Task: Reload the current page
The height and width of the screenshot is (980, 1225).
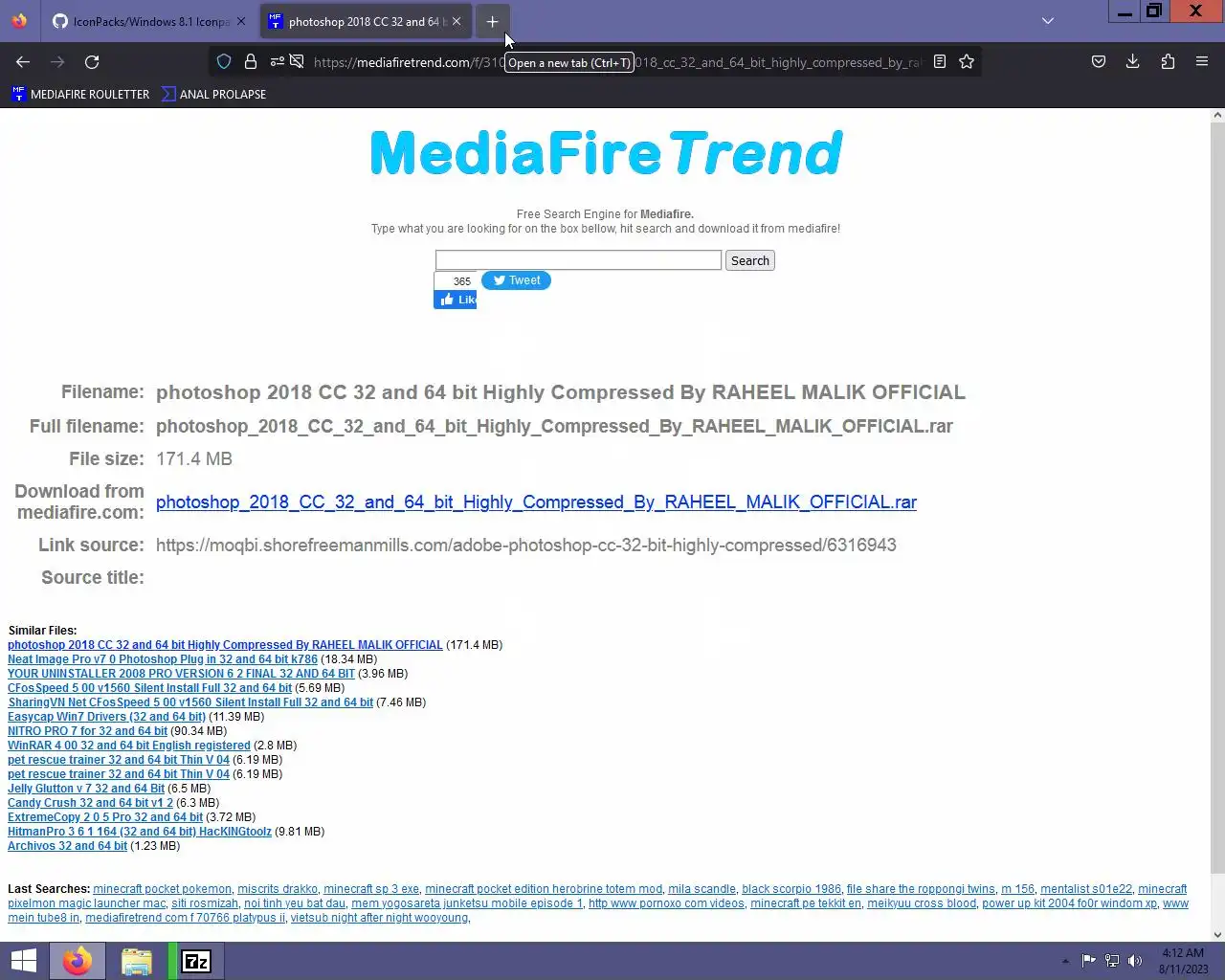Action: [92, 62]
